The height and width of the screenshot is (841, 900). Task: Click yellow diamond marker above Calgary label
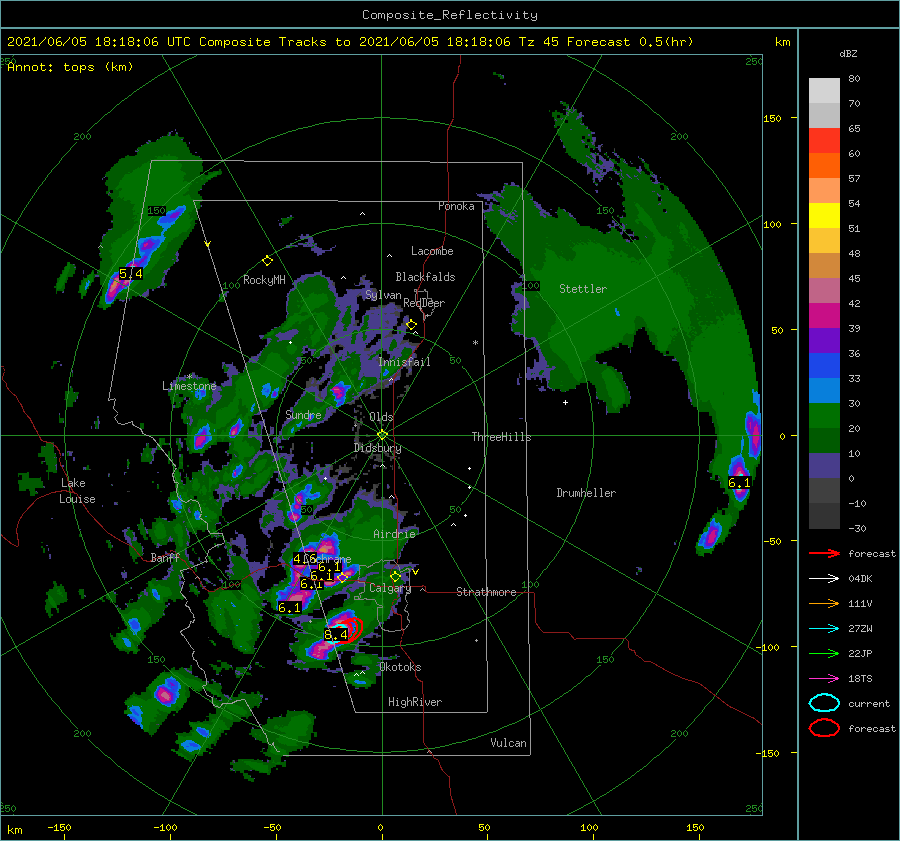[395, 576]
